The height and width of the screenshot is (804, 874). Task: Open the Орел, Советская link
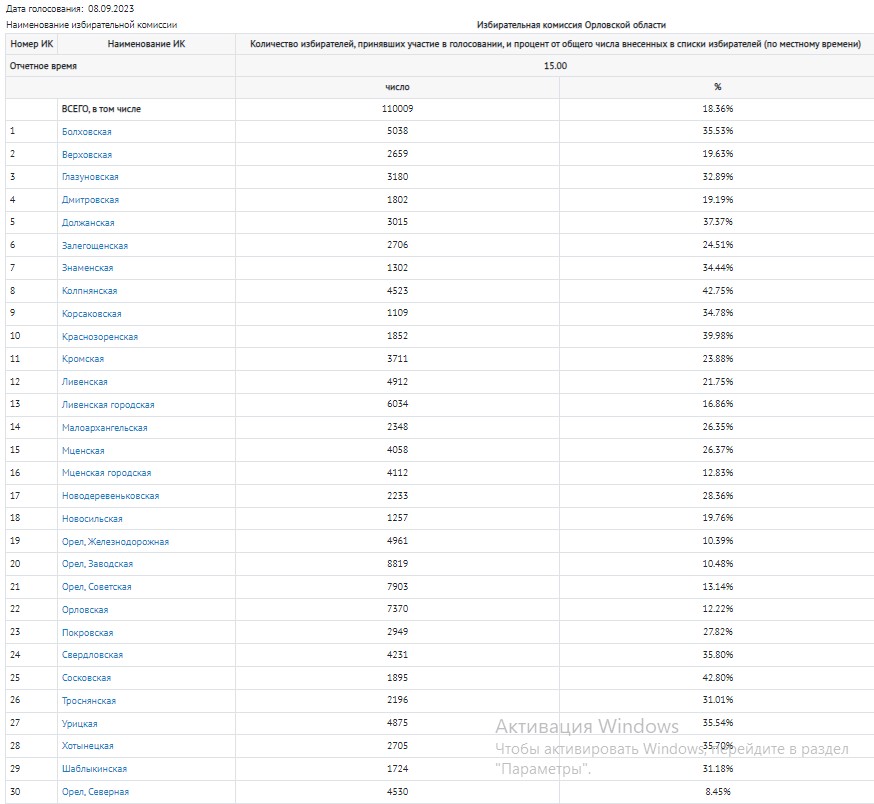(x=96, y=587)
